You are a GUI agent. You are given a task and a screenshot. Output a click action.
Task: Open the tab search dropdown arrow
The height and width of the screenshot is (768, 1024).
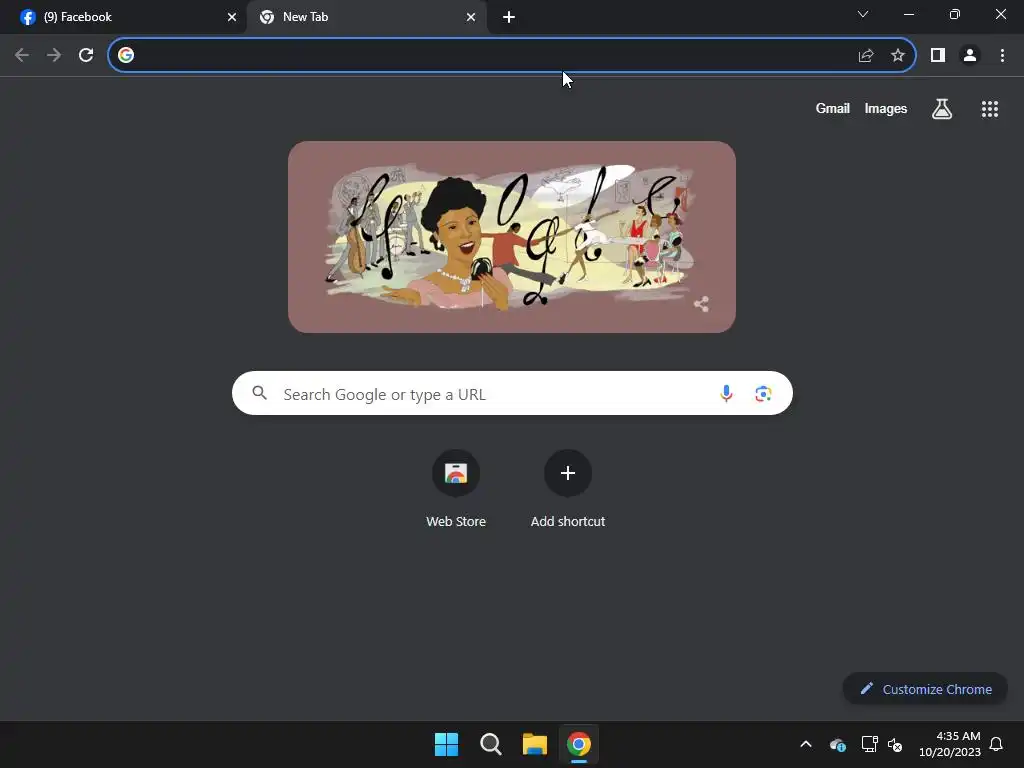863,14
